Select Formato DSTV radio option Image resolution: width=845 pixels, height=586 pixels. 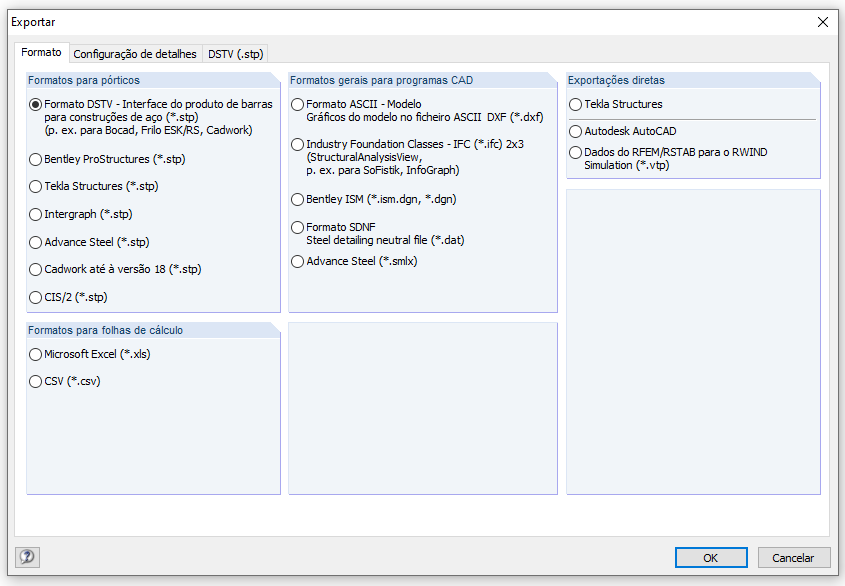(36, 104)
